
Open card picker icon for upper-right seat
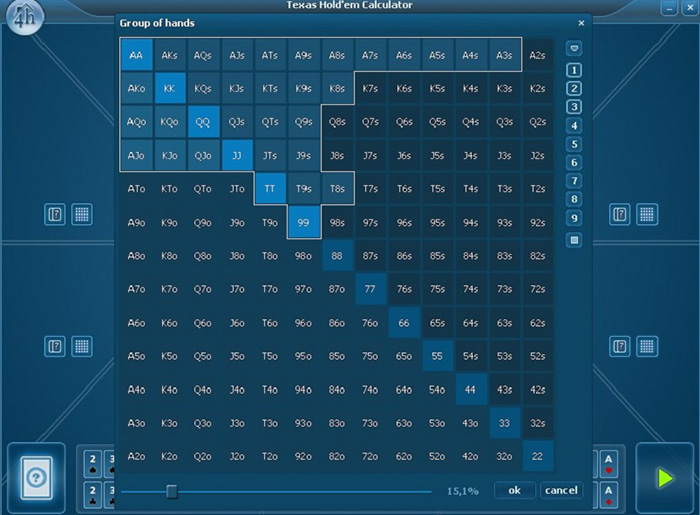620,215
